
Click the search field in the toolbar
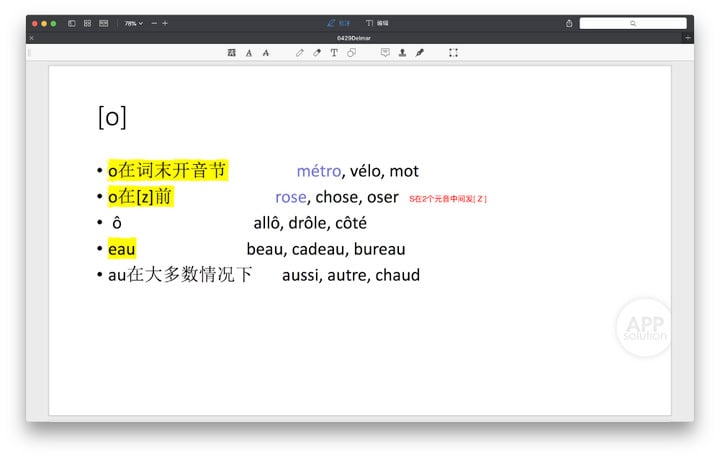point(633,23)
